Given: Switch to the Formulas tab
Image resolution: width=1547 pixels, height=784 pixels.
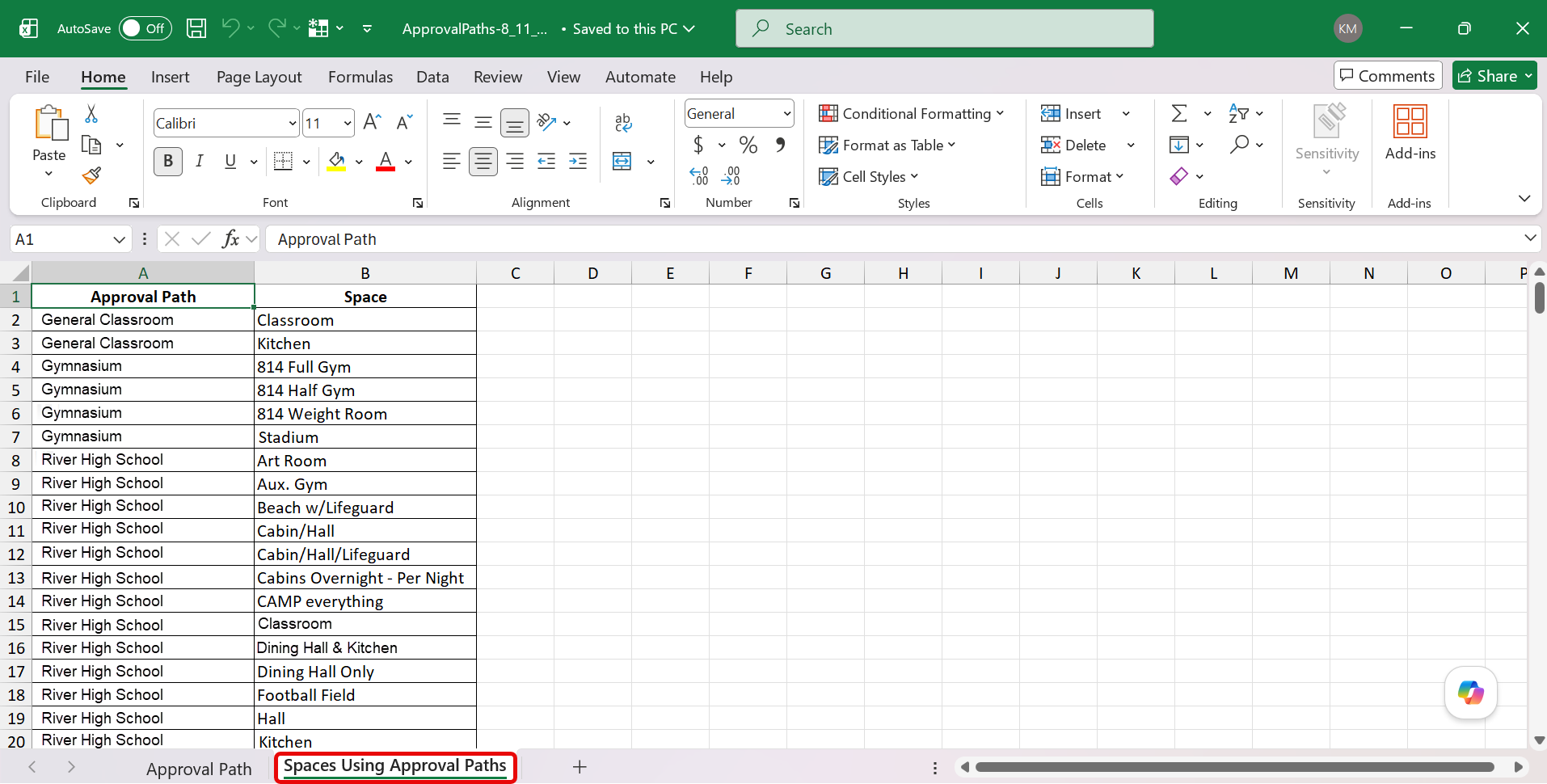Looking at the screenshot, I should tap(360, 77).
